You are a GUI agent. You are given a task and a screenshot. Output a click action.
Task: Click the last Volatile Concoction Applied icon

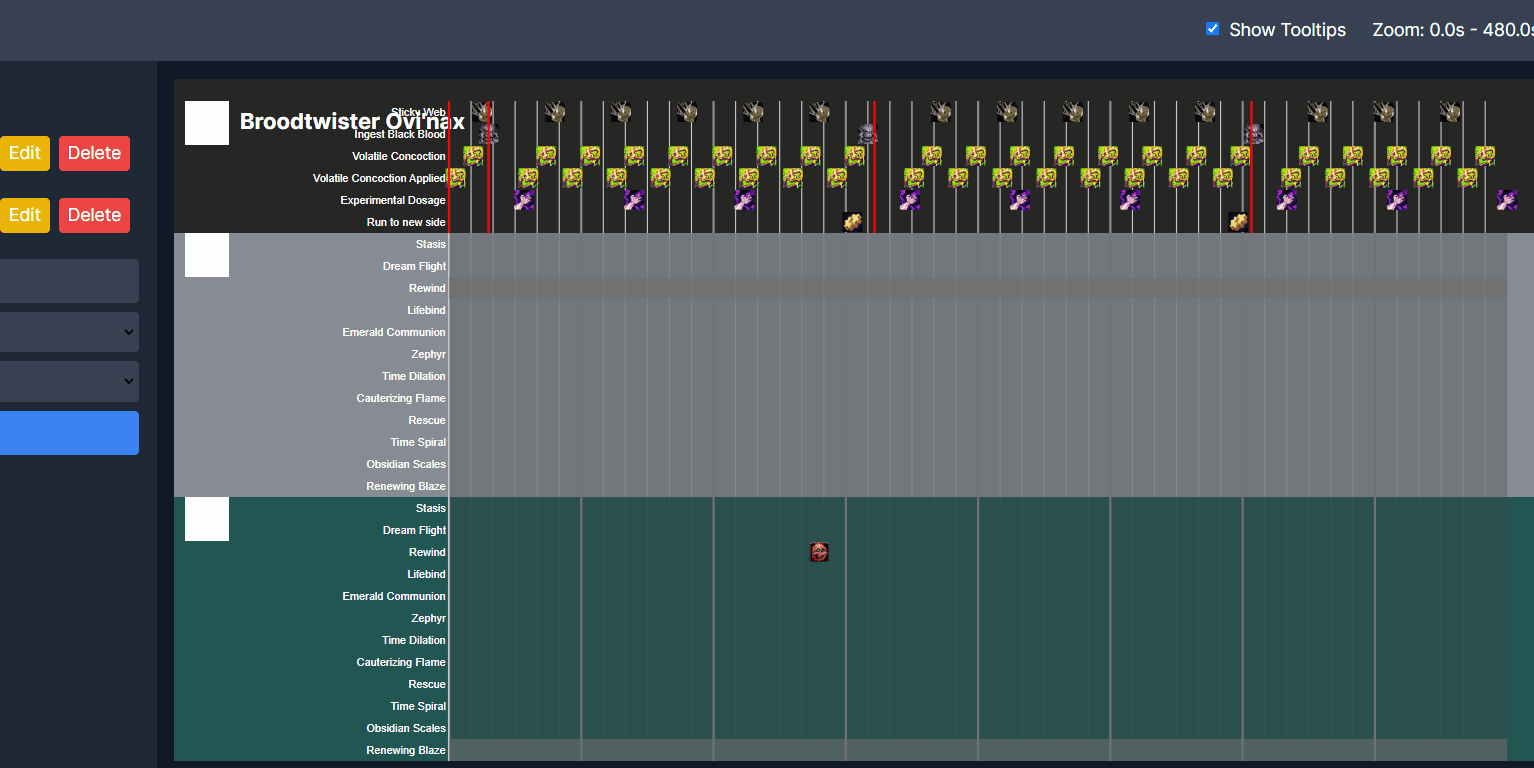[1467, 178]
